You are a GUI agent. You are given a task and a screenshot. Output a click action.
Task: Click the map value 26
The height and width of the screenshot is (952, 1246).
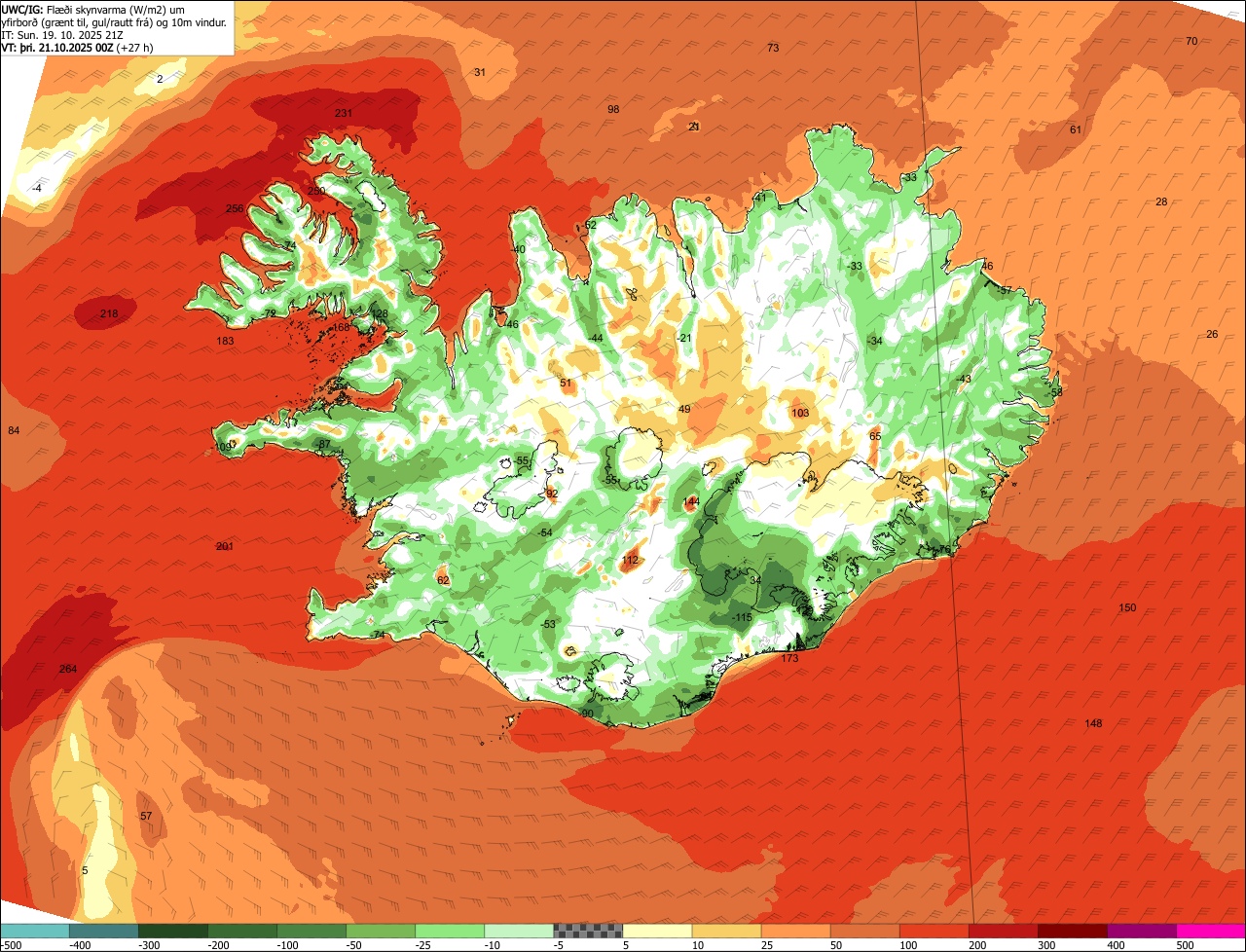click(x=1212, y=334)
